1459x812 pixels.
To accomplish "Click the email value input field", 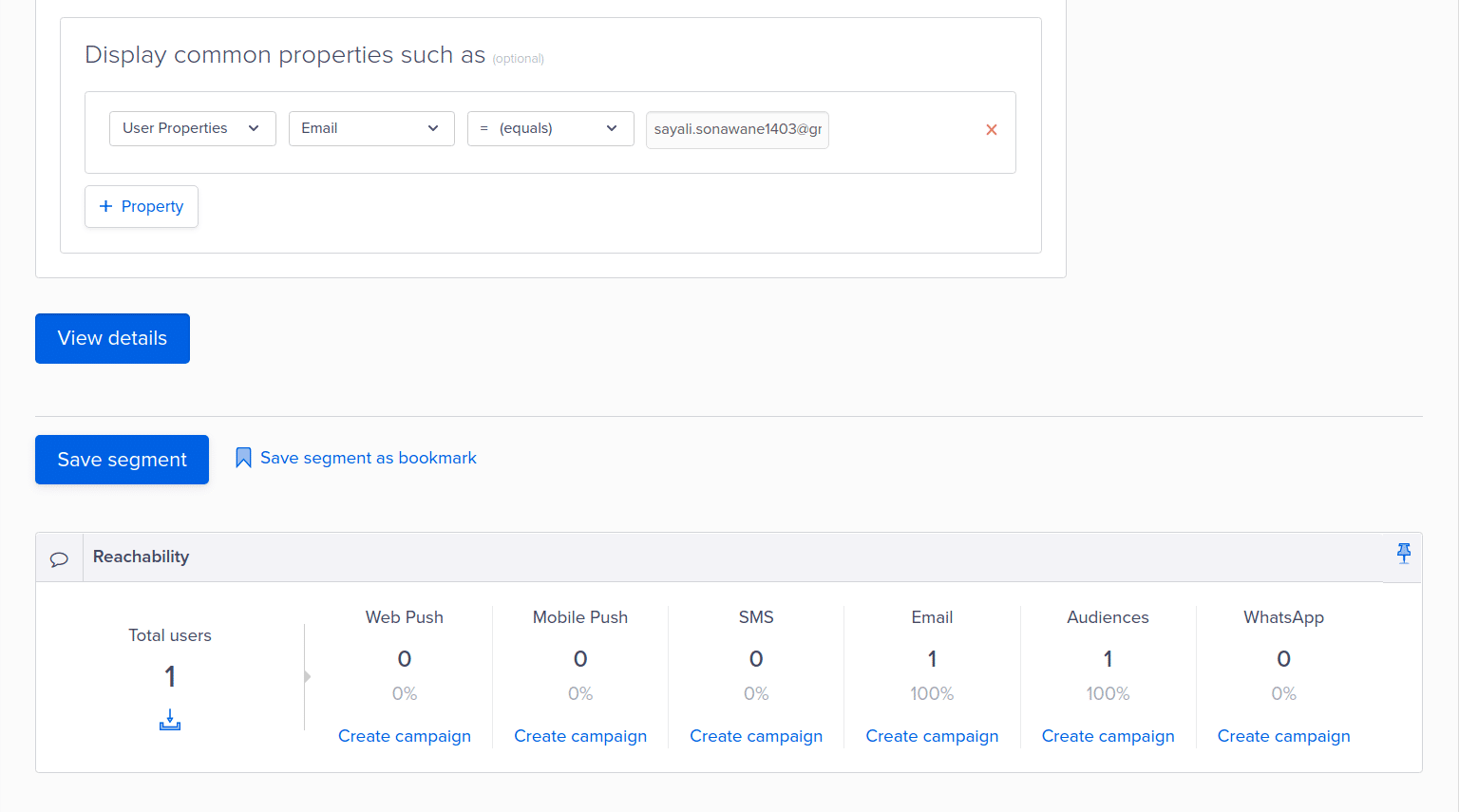I will point(737,130).
